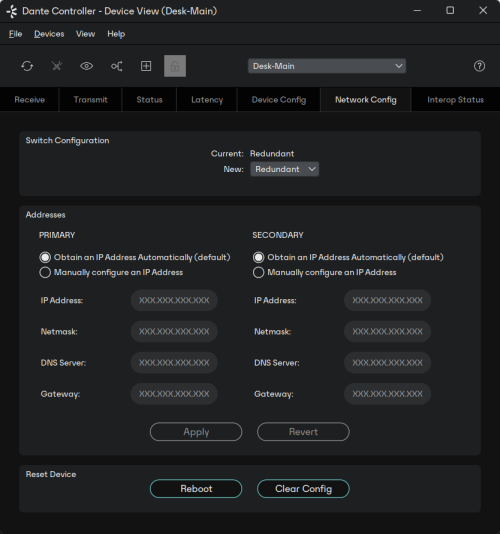Click the plus-in-square add icon
Image resolution: width=500 pixels, height=534 pixels.
coord(146,66)
